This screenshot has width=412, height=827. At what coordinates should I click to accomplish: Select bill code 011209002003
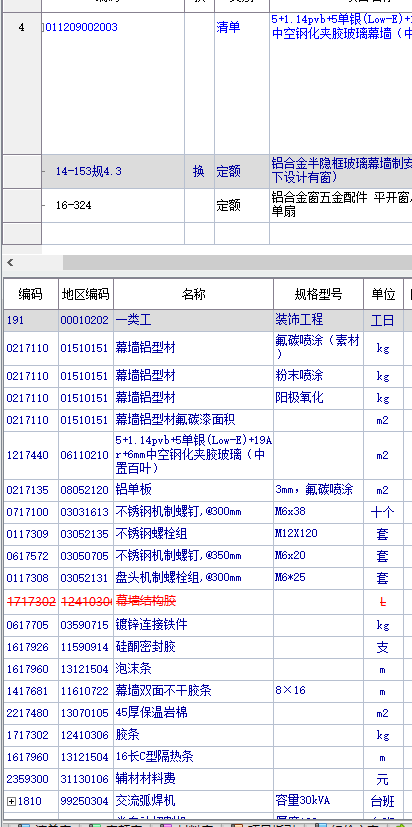82,27
